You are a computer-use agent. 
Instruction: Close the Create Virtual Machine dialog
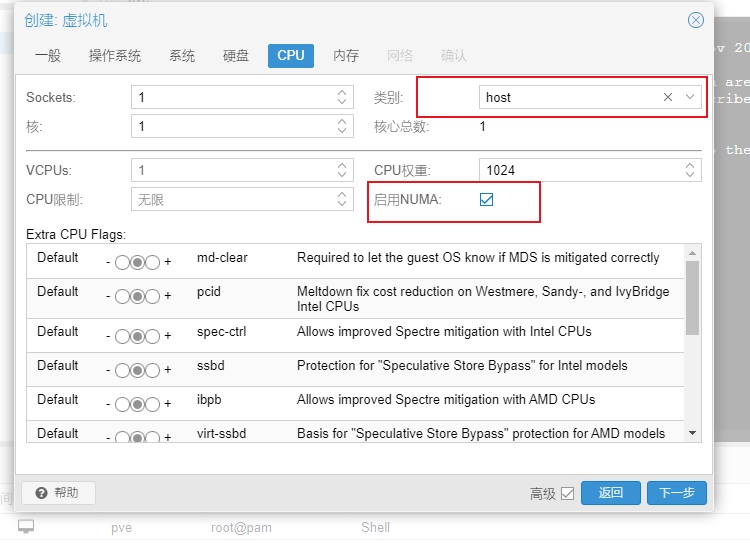point(695,20)
